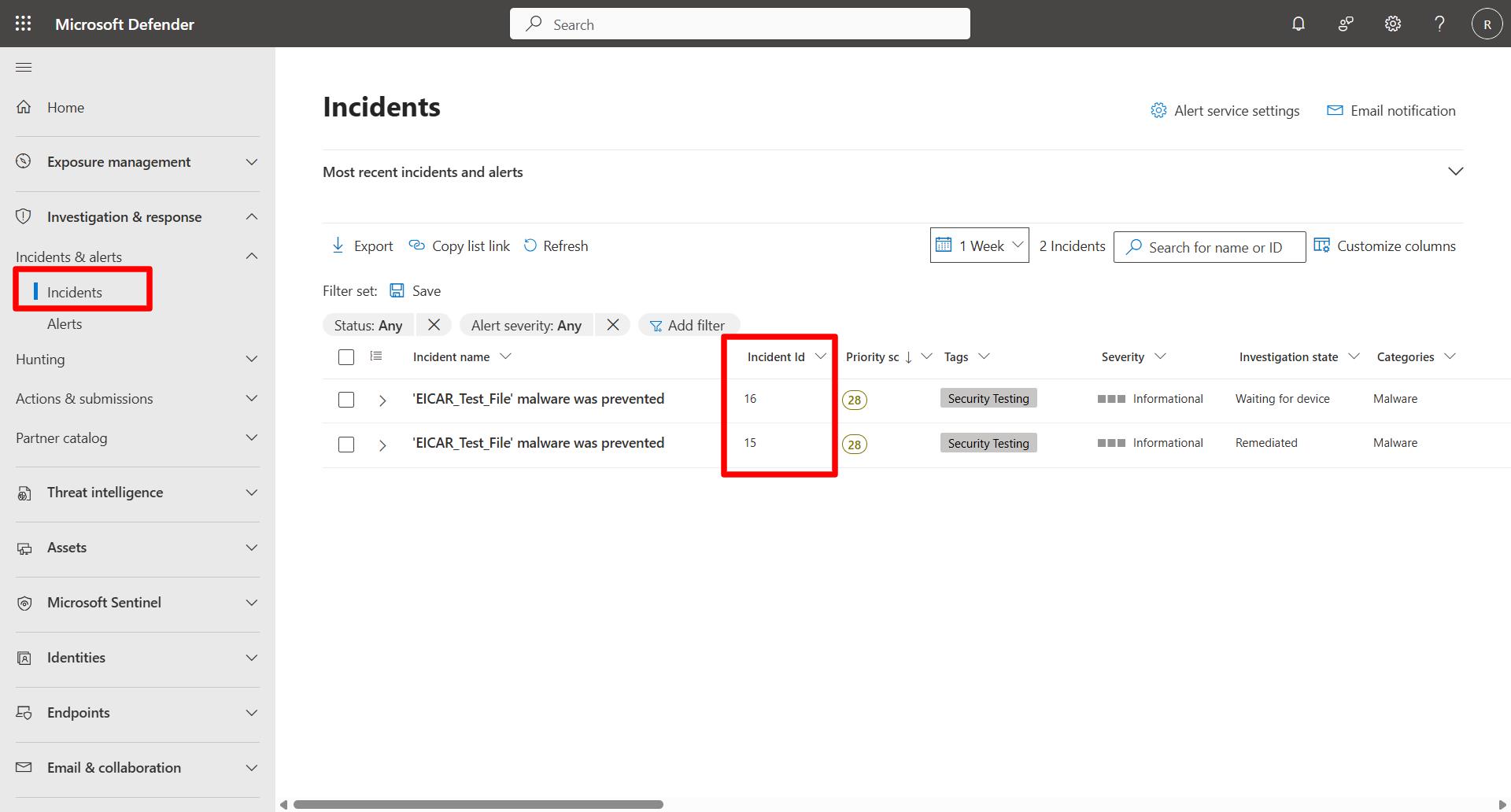Click the Search for name or ID field
This screenshot has height=812, width=1511.
(1210, 247)
